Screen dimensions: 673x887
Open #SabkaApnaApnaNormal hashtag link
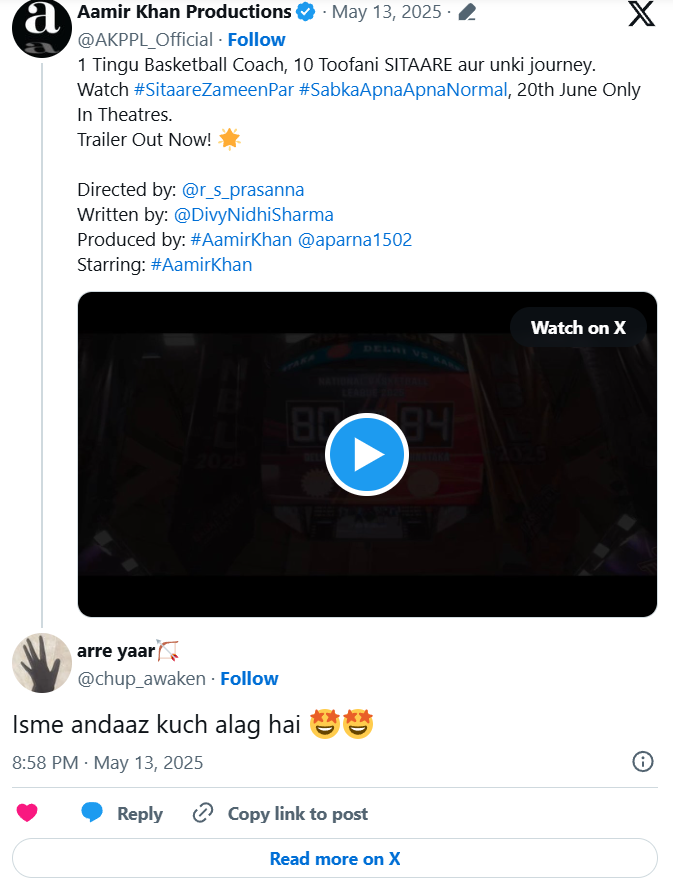tap(402, 90)
